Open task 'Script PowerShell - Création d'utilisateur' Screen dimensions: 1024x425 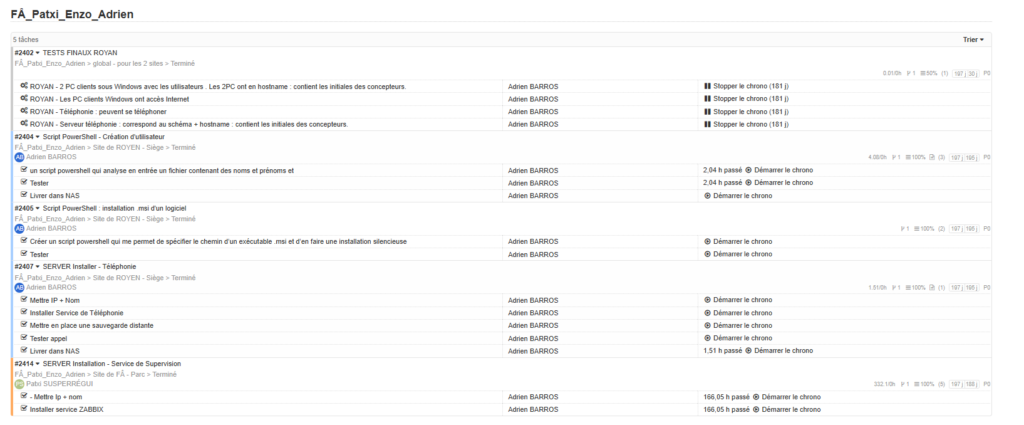104,137
